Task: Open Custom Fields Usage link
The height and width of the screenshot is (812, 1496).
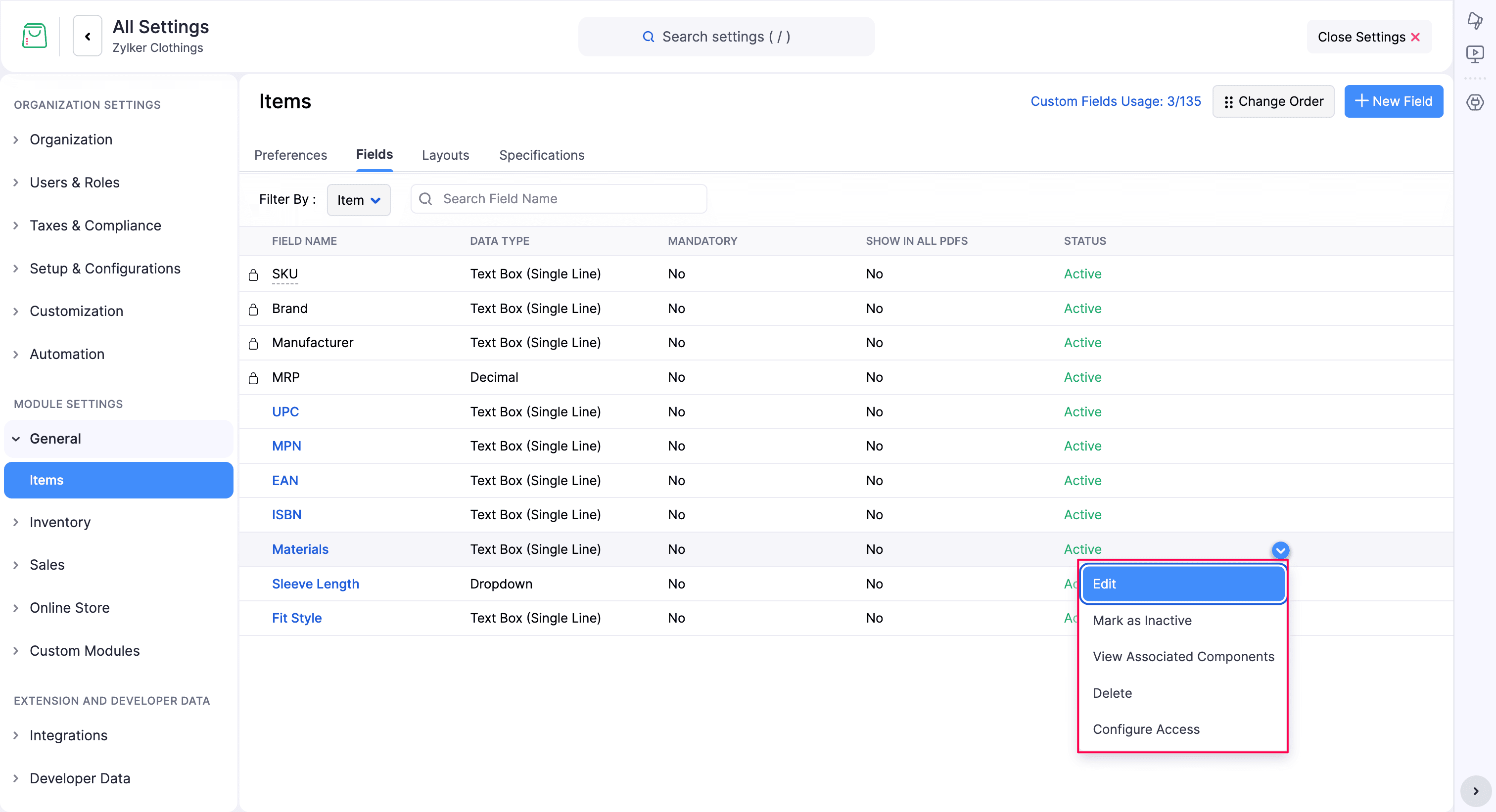Action: (1115, 101)
